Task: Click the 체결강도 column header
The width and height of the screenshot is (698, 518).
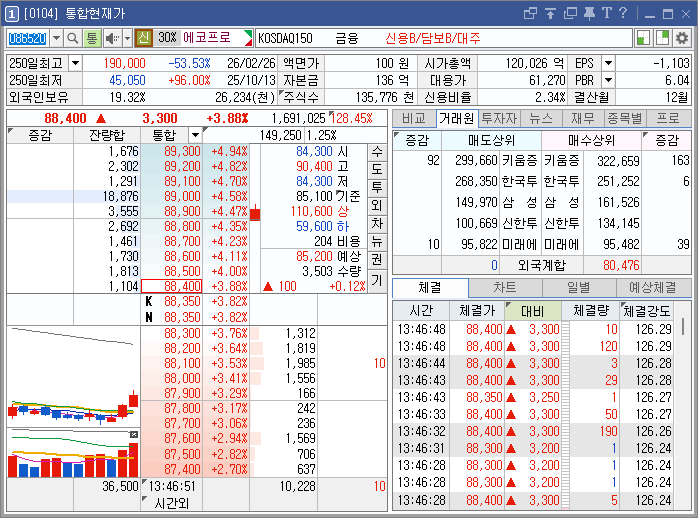Action: (646, 311)
